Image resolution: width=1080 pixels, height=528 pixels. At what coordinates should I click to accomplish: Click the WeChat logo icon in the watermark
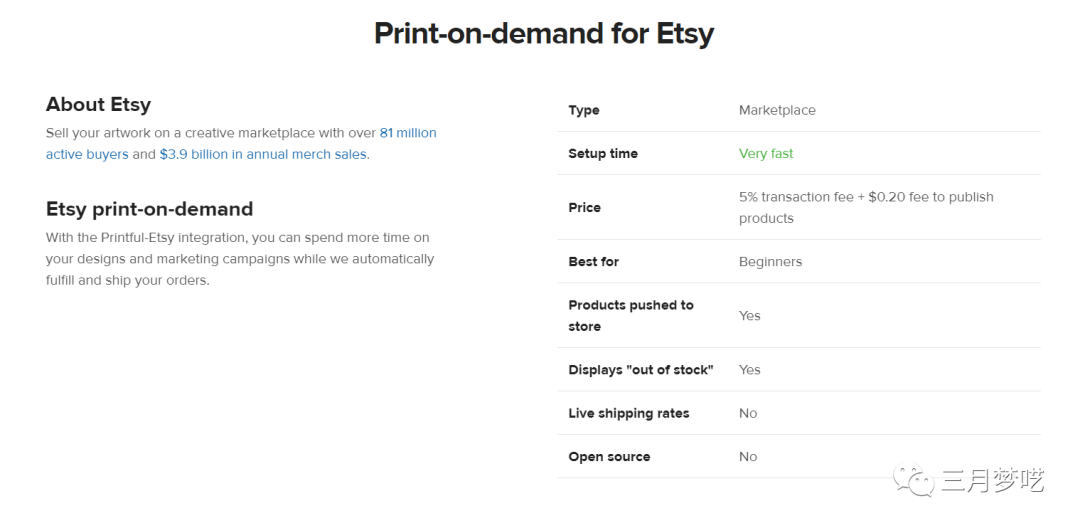click(x=913, y=482)
